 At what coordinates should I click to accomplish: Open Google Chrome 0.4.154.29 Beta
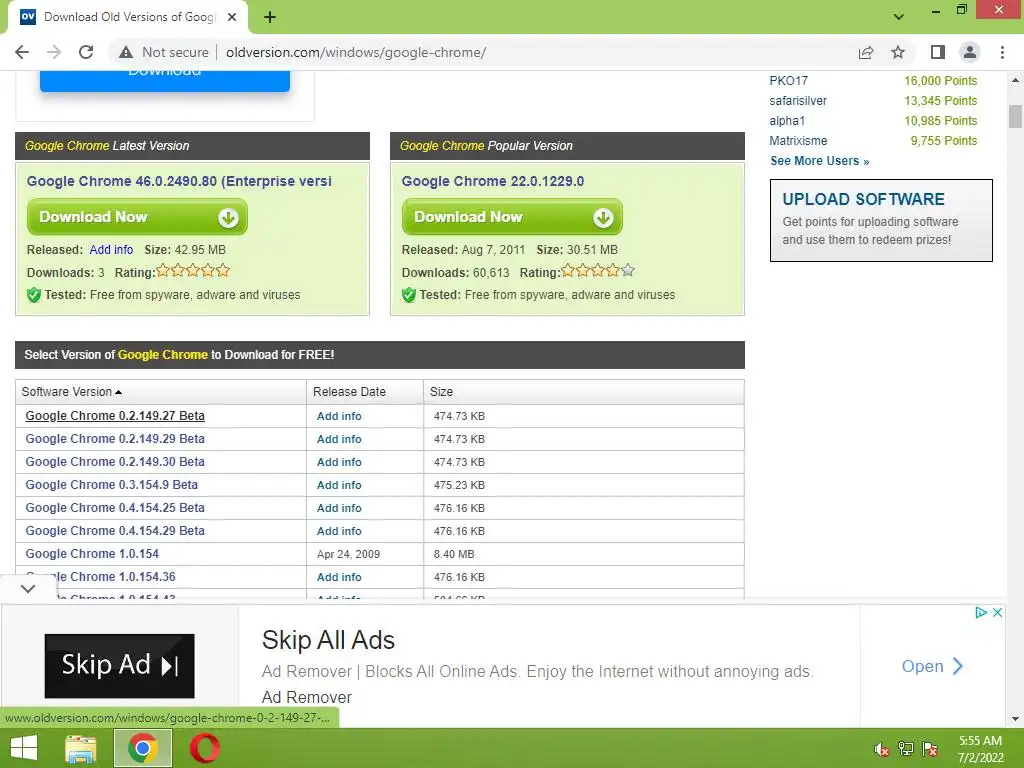[115, 531]
